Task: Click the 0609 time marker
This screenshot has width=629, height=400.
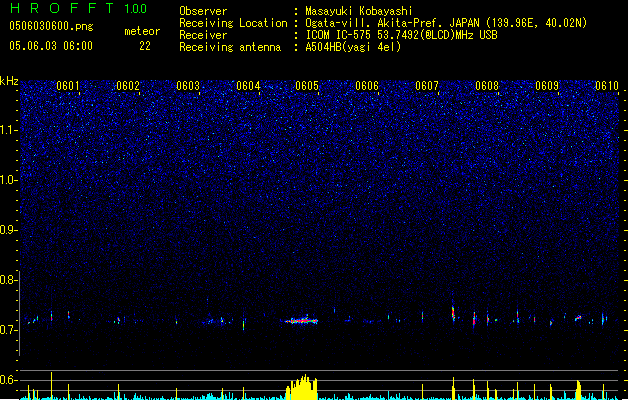Action: point(547,86)
